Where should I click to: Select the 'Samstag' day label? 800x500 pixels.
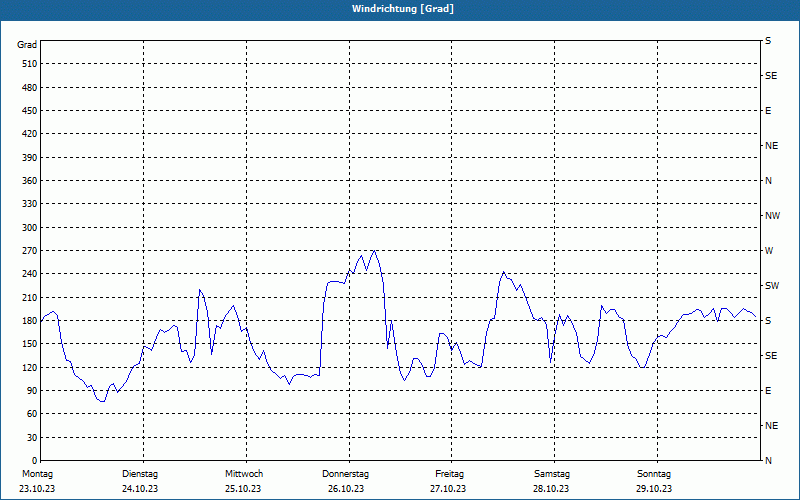click(x=552, y=474)
